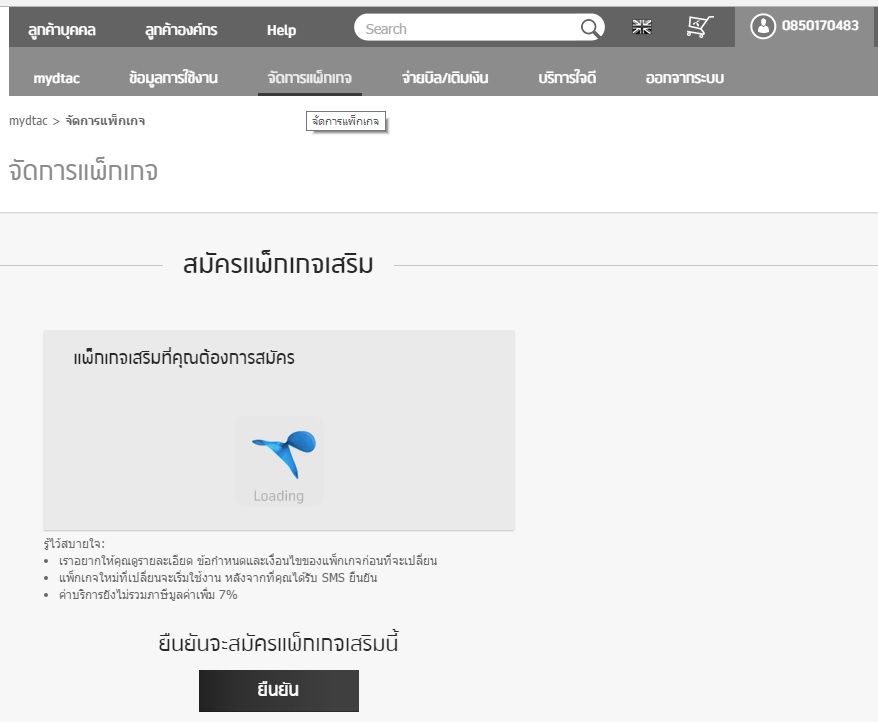Click ยืนยันจะสมัครแพ็กเกจเสริมนี้ heading
Screen dimensions: 878x722
[278, 643]
